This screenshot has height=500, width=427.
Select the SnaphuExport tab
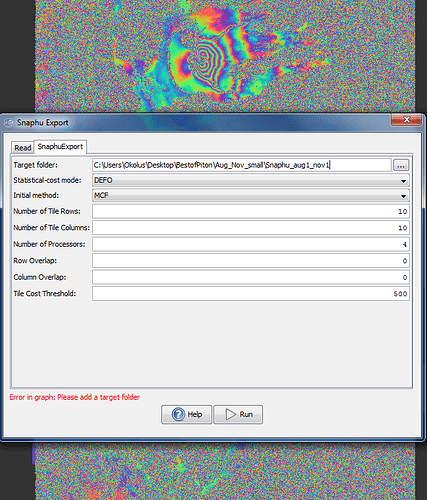(60, 147)
